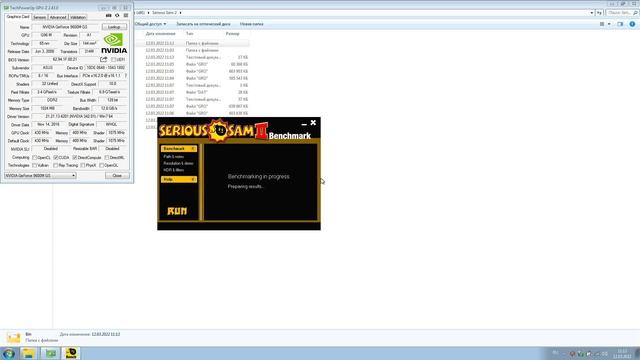
Task: Click the RUN button in Serious Sam Benchmark
Action: [x=177, y=211]
